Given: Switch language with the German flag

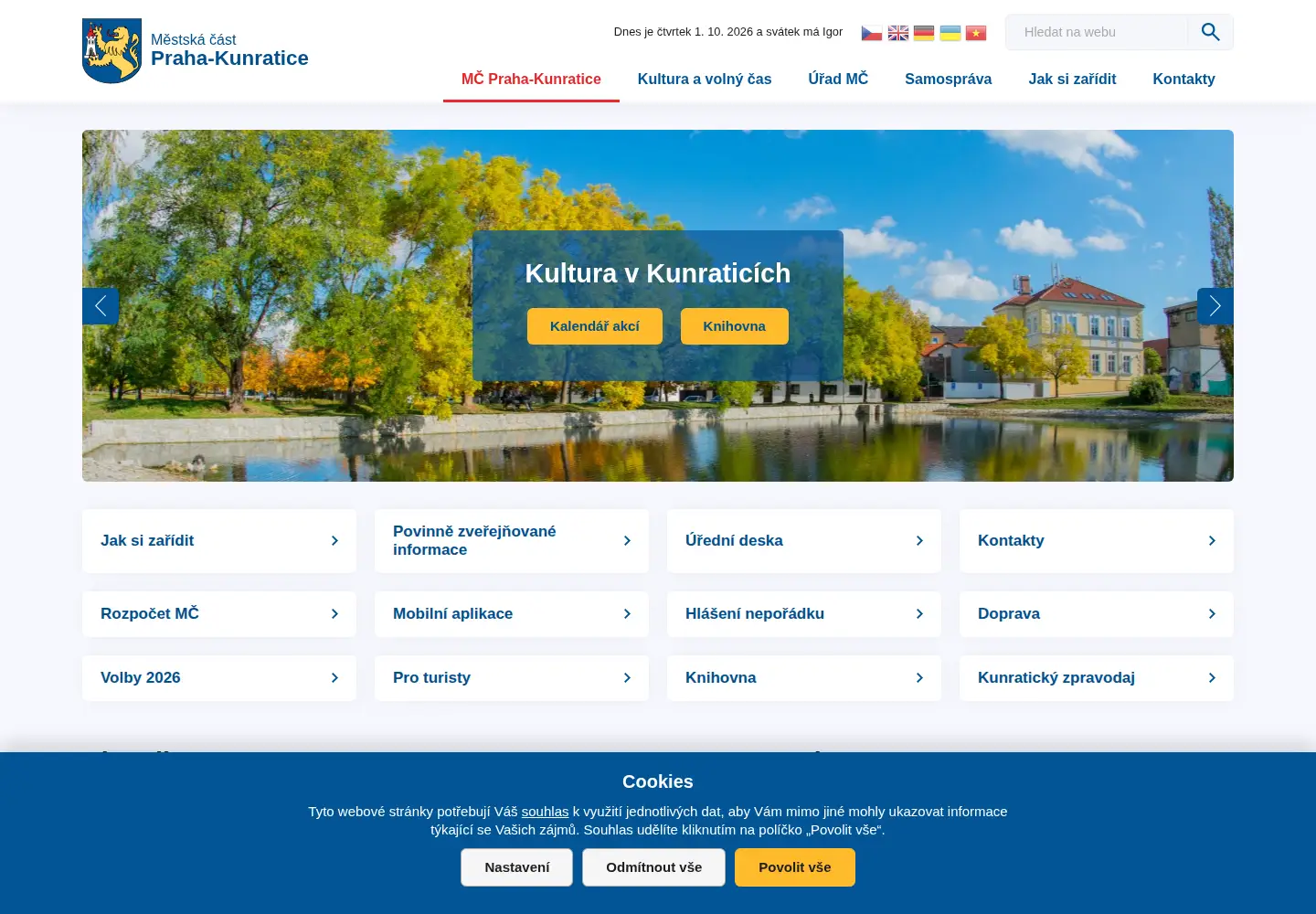Looking at the screenshot, I should click(x=924, y=33).
